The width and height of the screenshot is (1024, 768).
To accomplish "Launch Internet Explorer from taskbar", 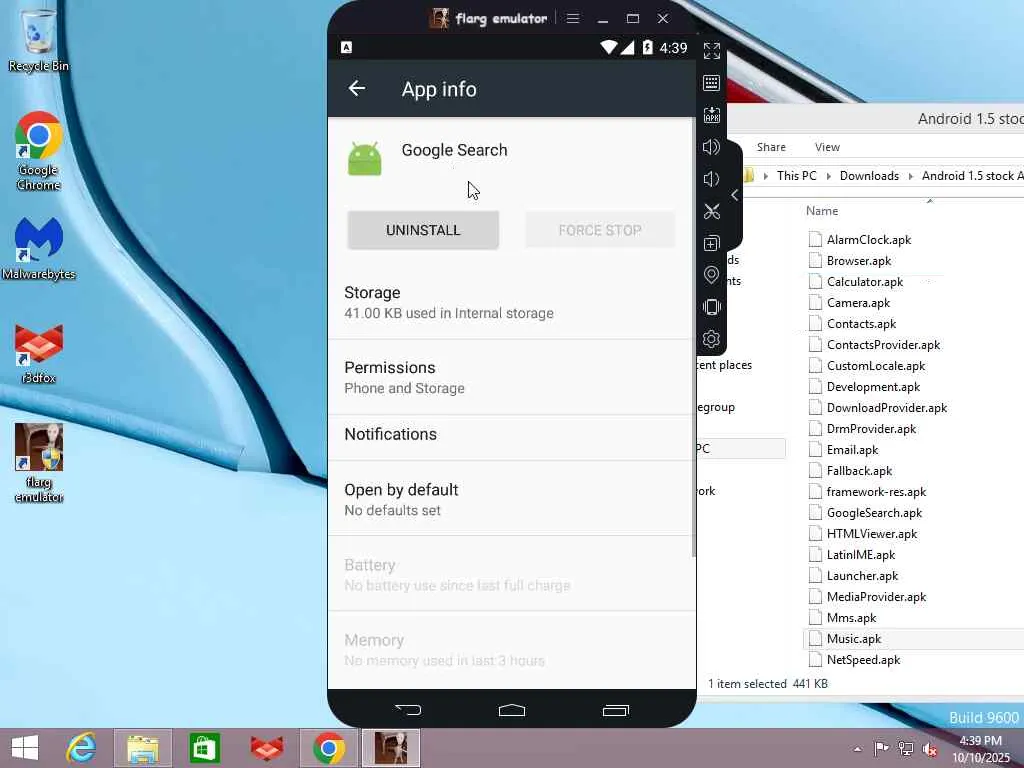I will [x=81, y=748].
